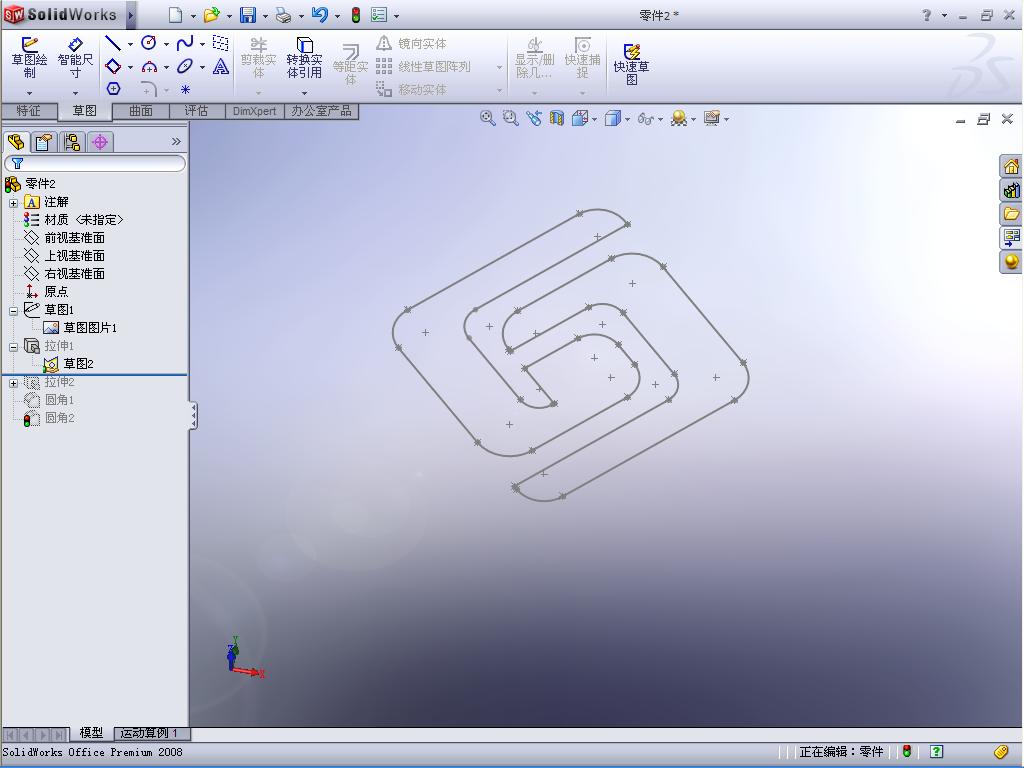Expand the 注解 annotations node
The width and height of the screenshot is (1024, 768).
point(13,203)
